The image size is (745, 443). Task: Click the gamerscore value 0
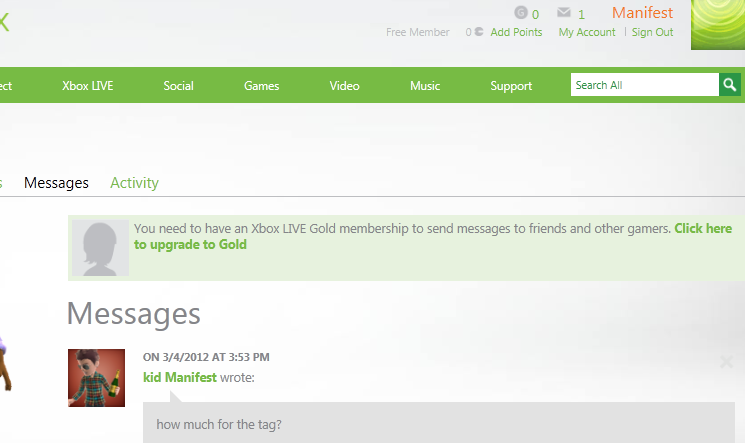tap(535, 15)
